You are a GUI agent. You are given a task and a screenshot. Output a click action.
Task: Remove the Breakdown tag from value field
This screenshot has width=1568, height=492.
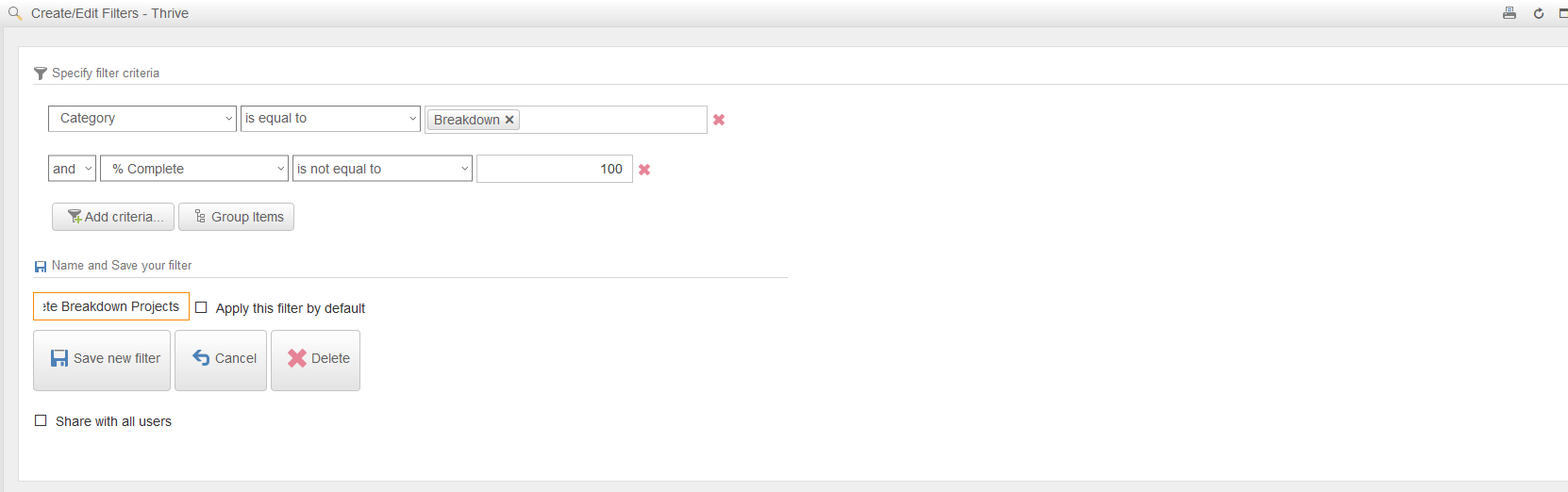point(509,120)
